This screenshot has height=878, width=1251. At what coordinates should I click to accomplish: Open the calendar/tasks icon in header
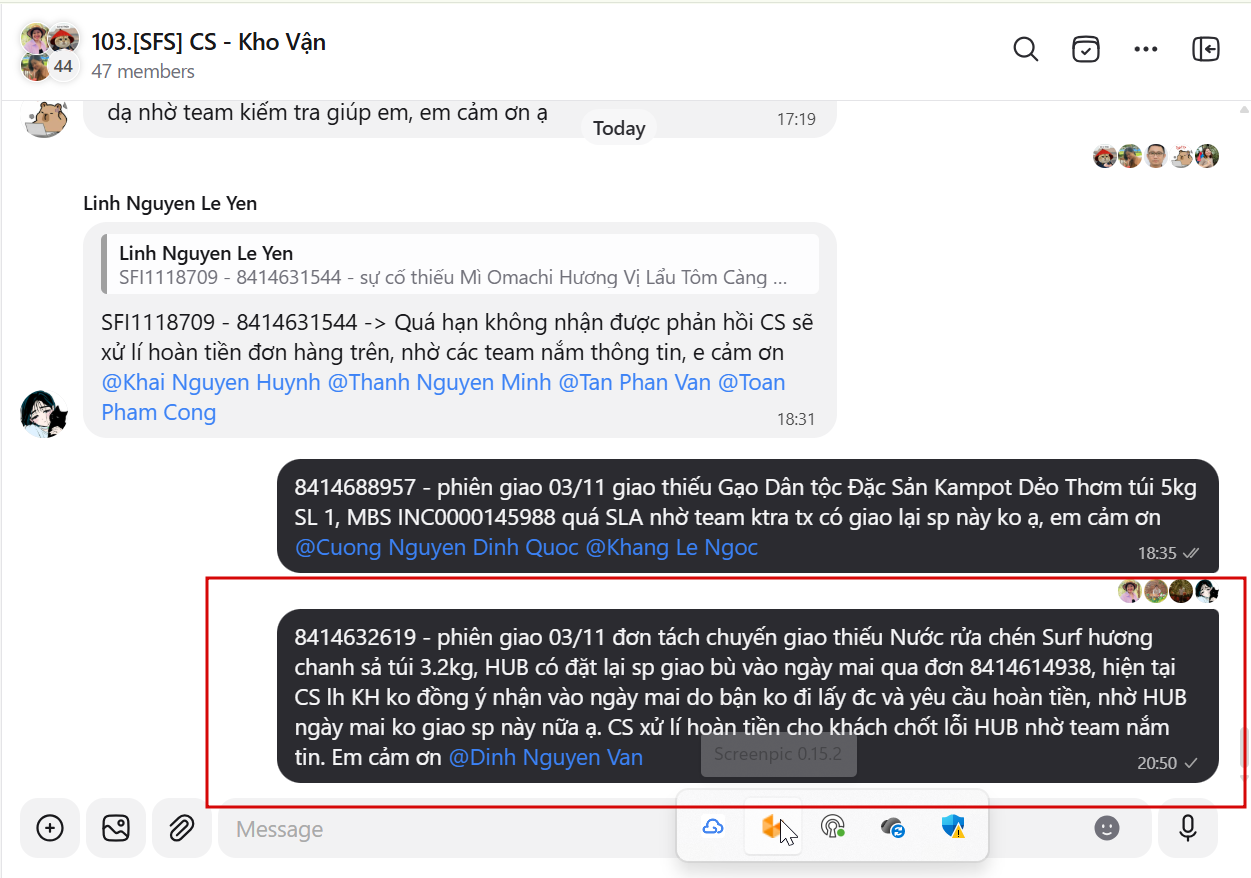tap(1086, 49)
